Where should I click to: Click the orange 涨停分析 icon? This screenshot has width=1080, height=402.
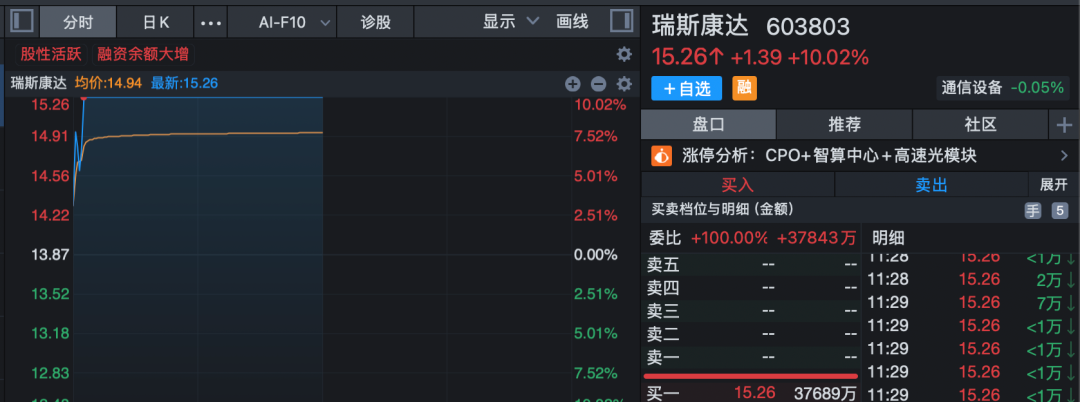point(661,156)
